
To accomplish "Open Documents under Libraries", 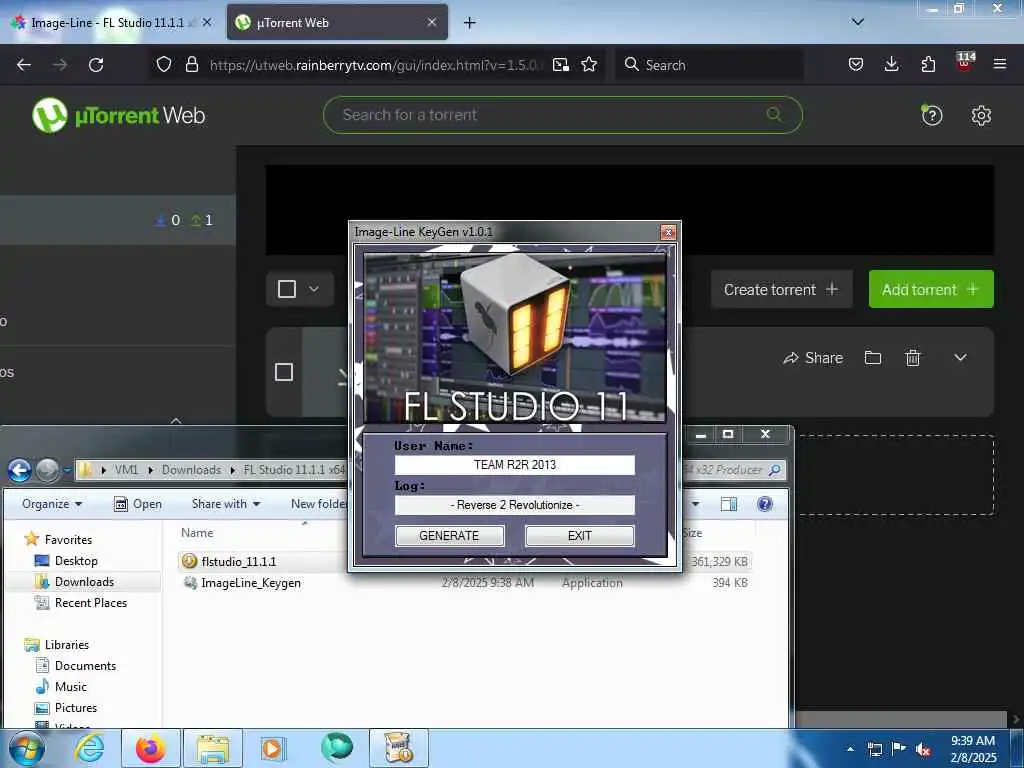I will pos(85,665).
